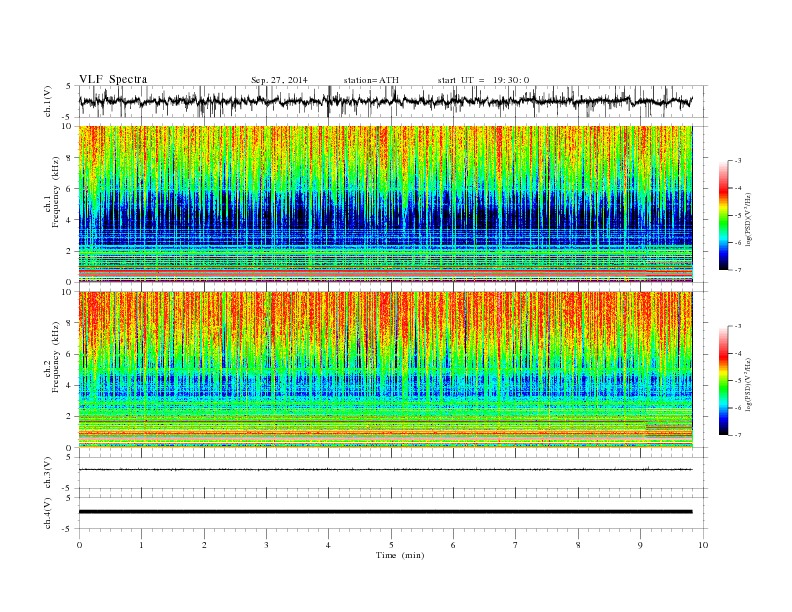
Task: Click the "ch.1(V)" waveform axis label
Action: coord(48,101)
